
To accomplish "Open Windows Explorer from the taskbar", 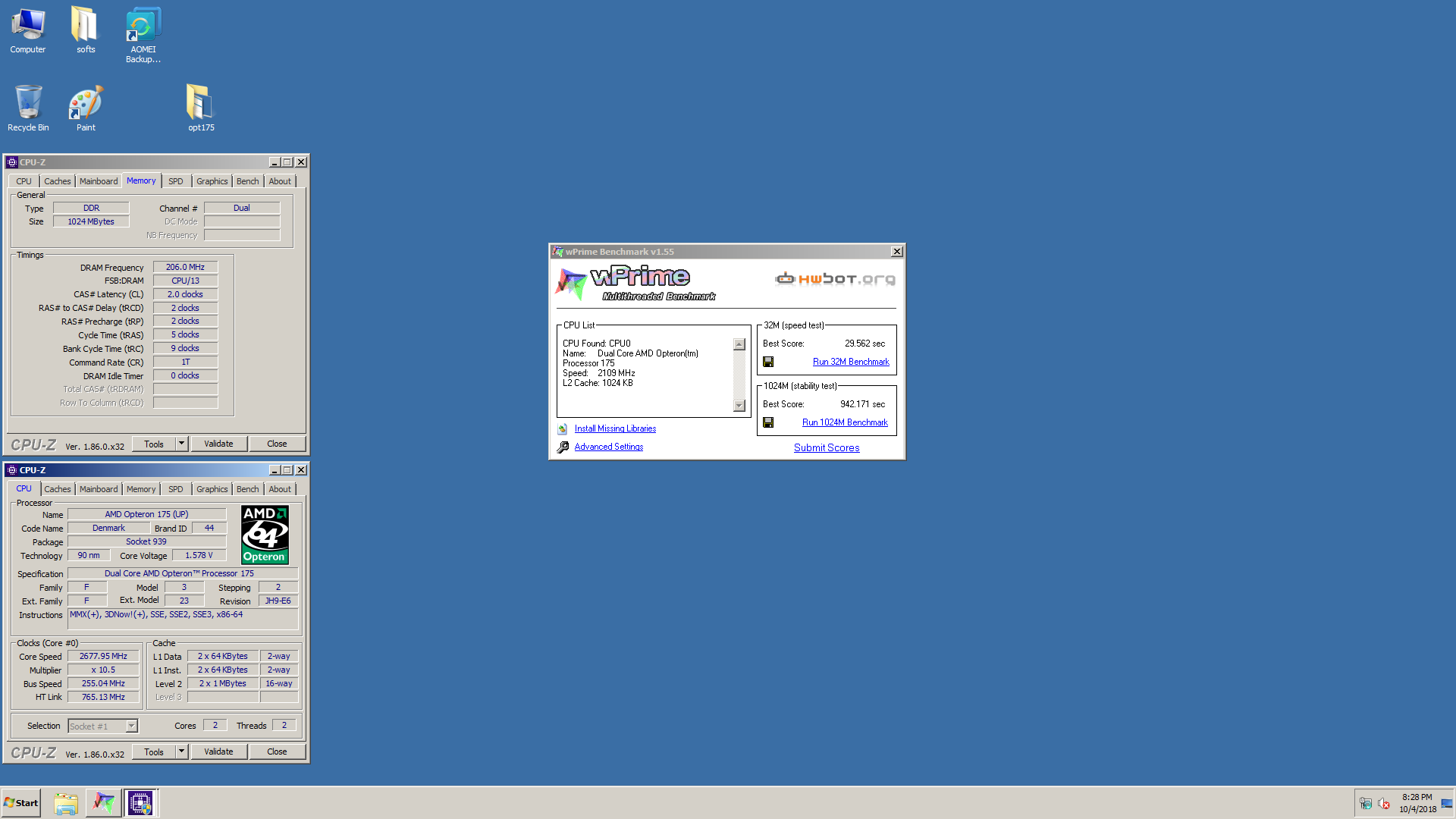I will (x=66, y=803).
